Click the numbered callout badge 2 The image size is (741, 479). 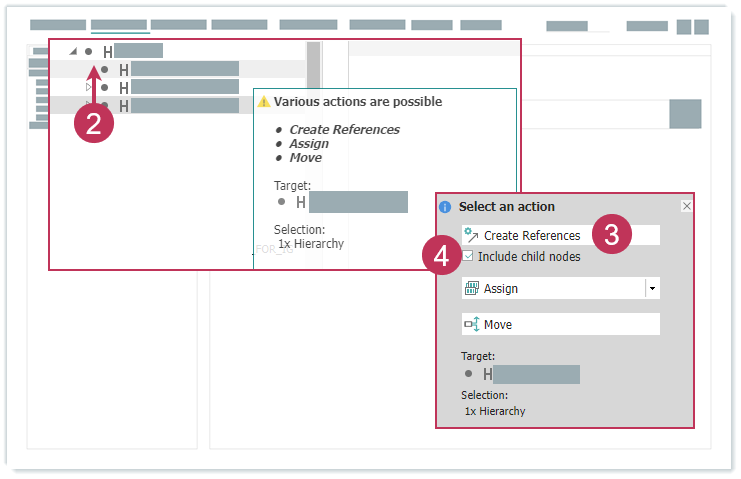94,122
